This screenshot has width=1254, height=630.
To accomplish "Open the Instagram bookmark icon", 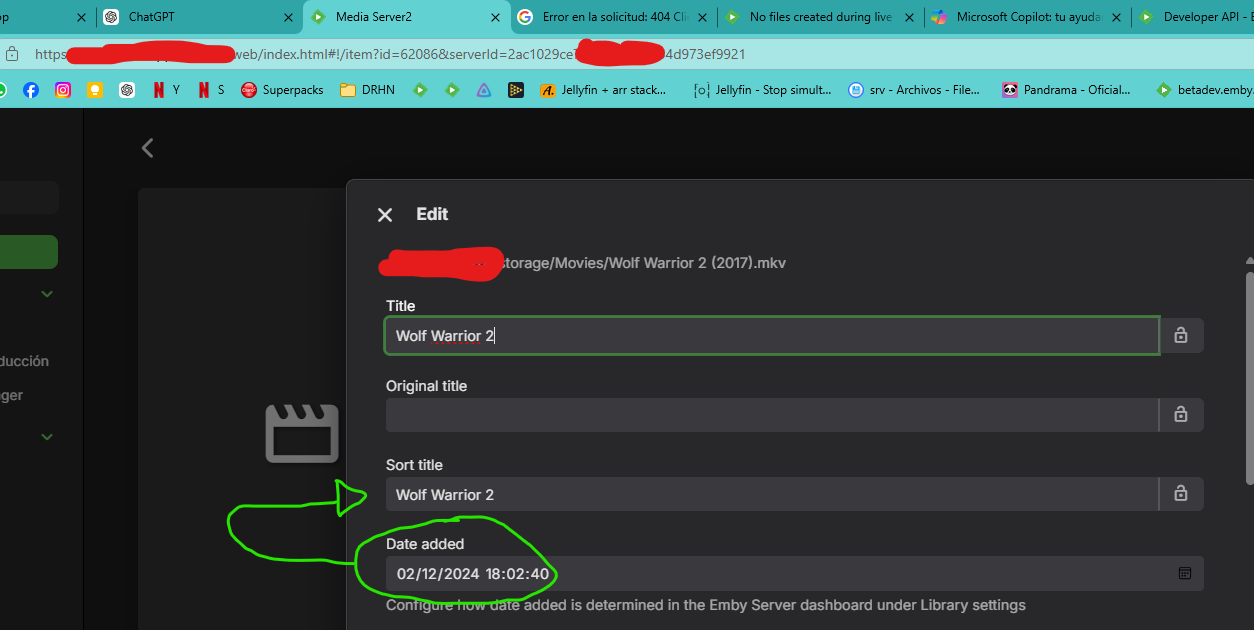I will [63, 89].
